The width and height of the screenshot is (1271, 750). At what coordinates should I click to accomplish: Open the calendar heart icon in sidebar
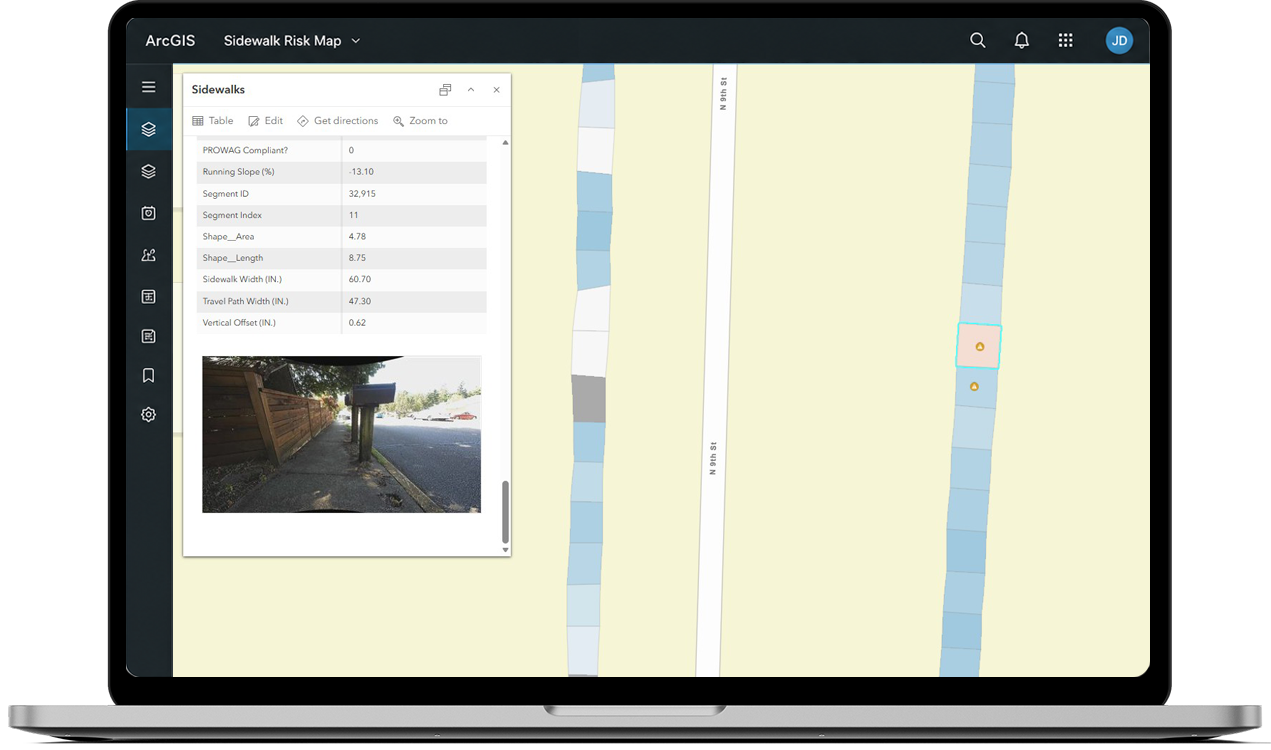coord(149,213)
